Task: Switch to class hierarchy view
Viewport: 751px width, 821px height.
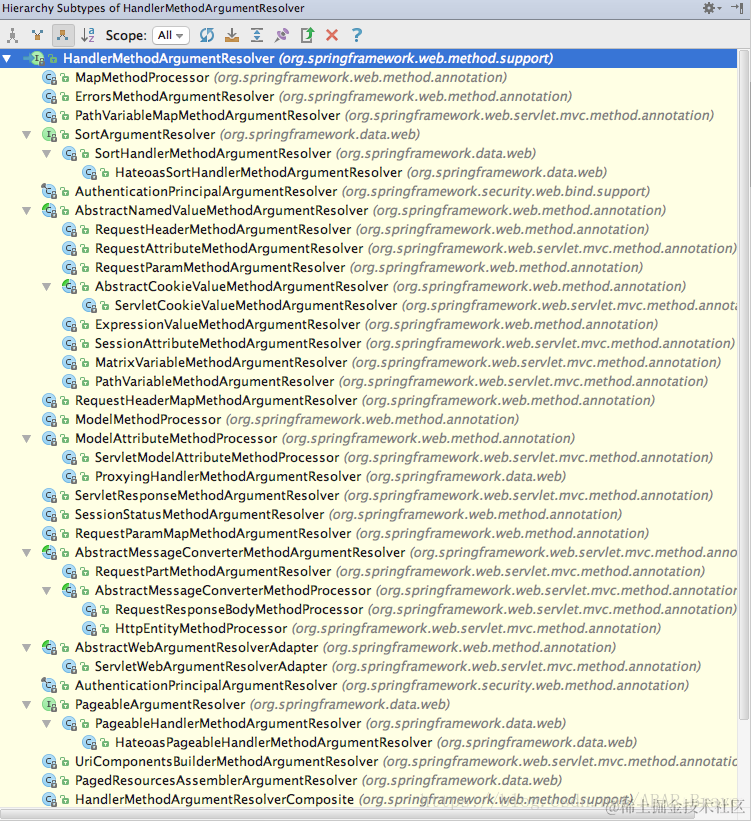Action: pyautogui.click(x=12, y=35)
